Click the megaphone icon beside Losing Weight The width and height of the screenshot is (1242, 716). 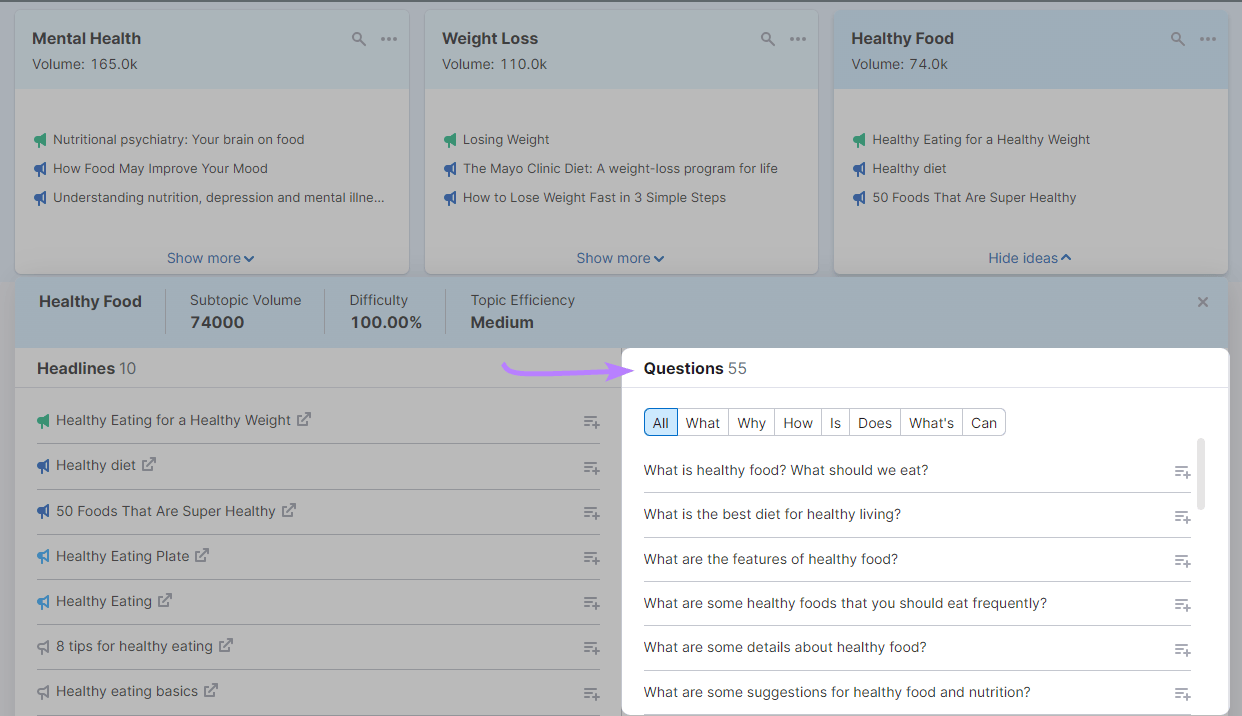[450, 139]
